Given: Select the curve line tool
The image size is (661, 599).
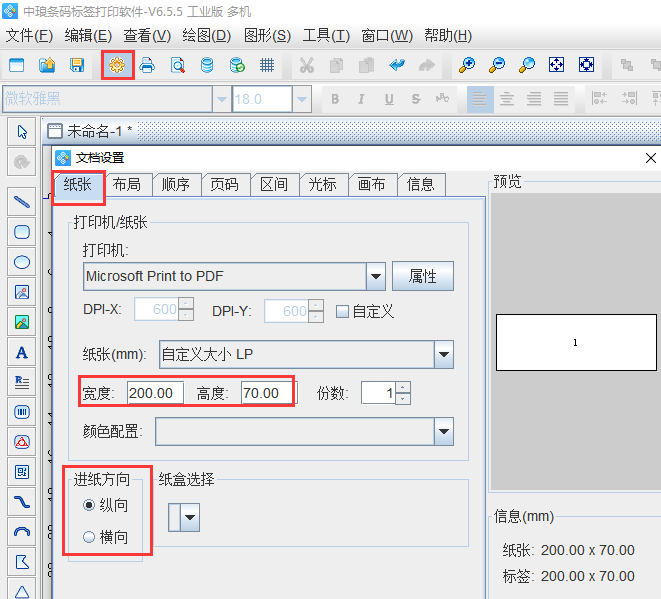Looking at the screenshot, I should coord(22,502).
